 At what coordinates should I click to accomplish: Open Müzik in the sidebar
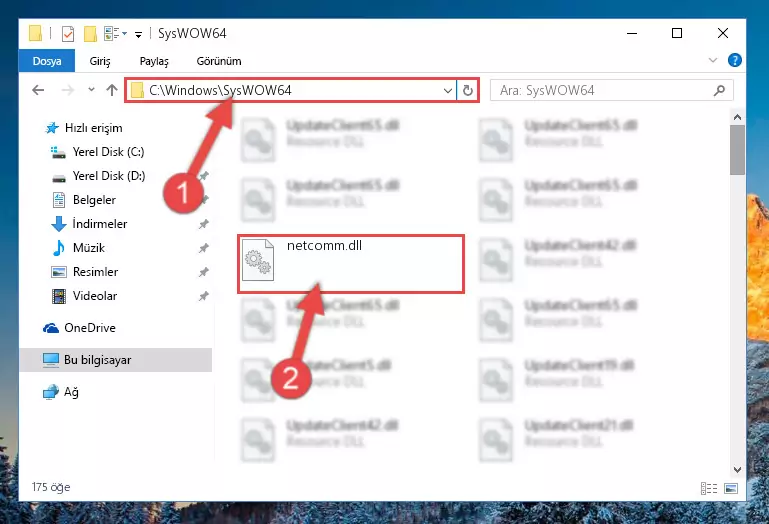tap(89, 248)
